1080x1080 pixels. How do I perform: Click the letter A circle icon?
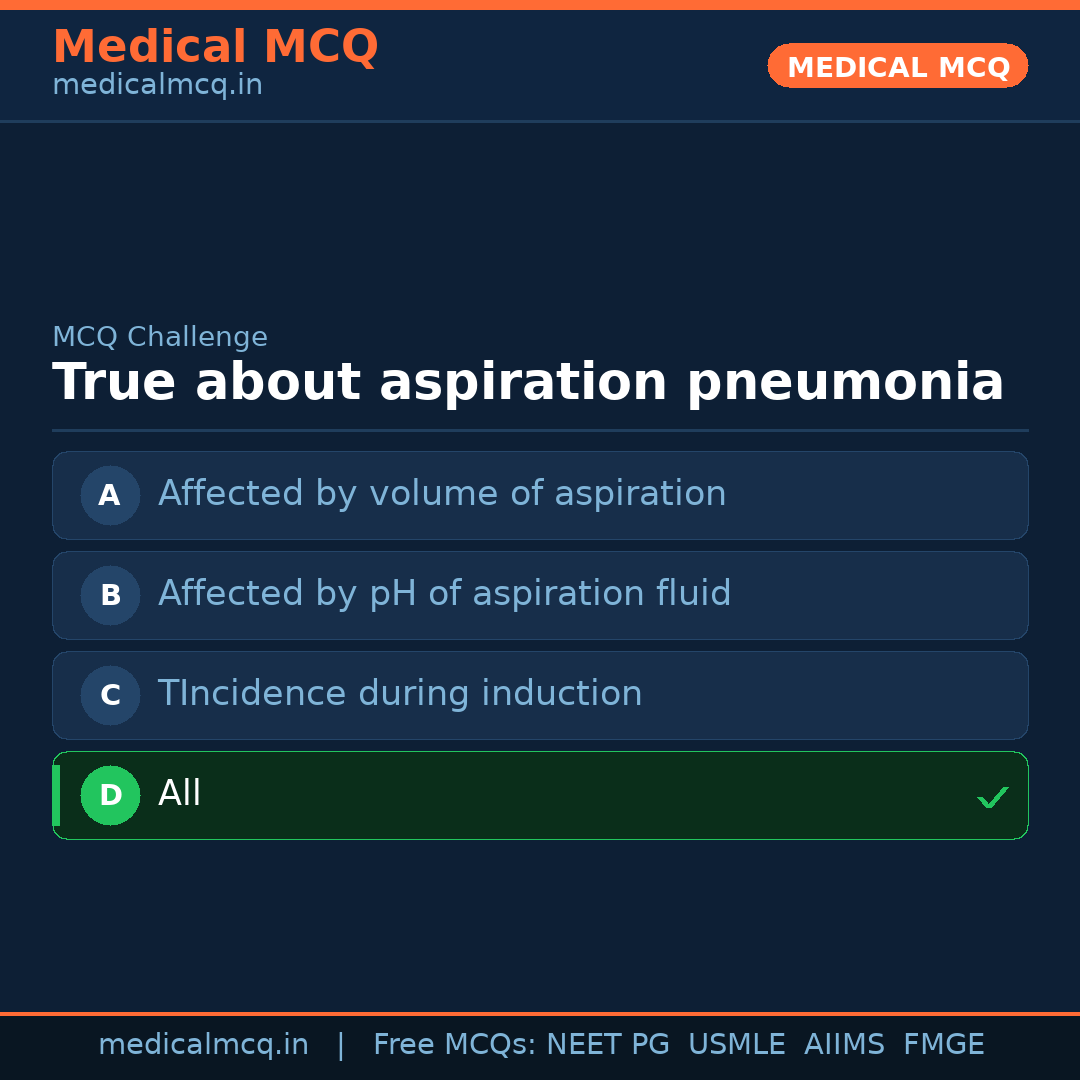110,495
